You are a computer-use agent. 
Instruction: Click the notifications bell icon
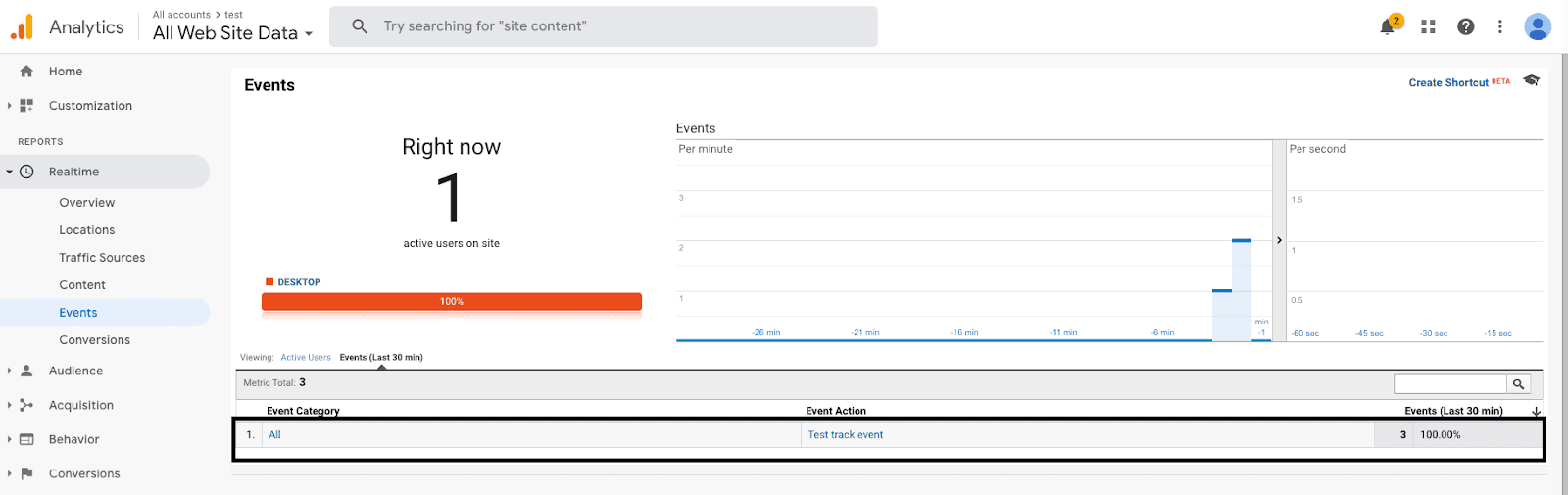click(1388, 27)
